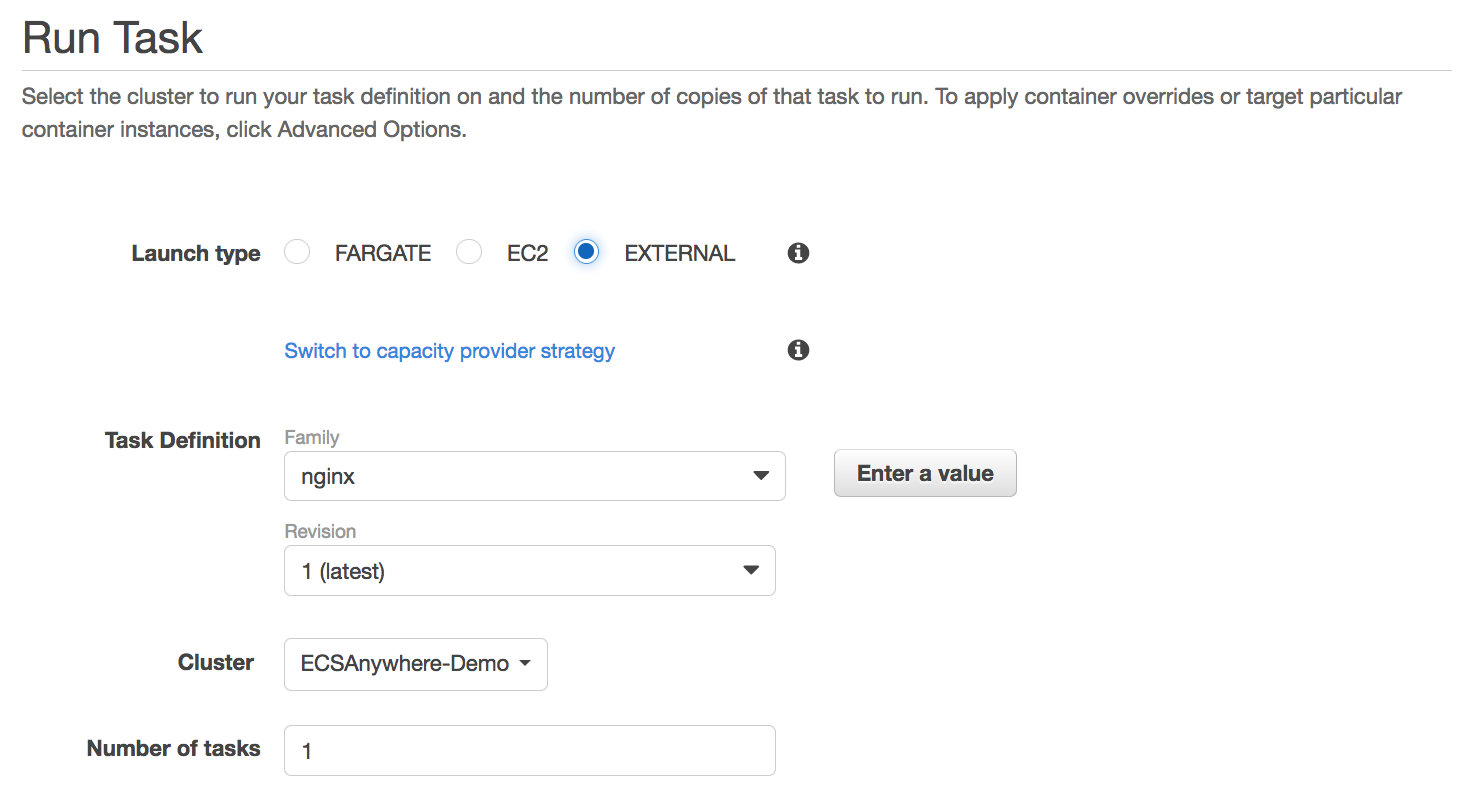1469x801 pixels.
Task: Click the Number of tasks label
Action: coord(174,748)
